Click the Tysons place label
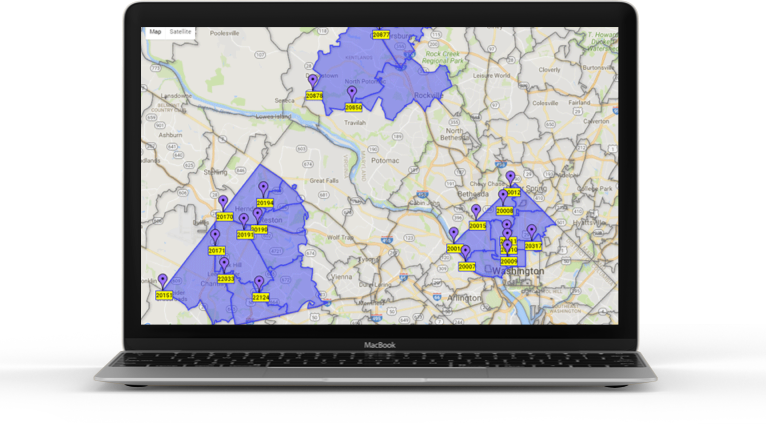766x424 pixels. 368,260
